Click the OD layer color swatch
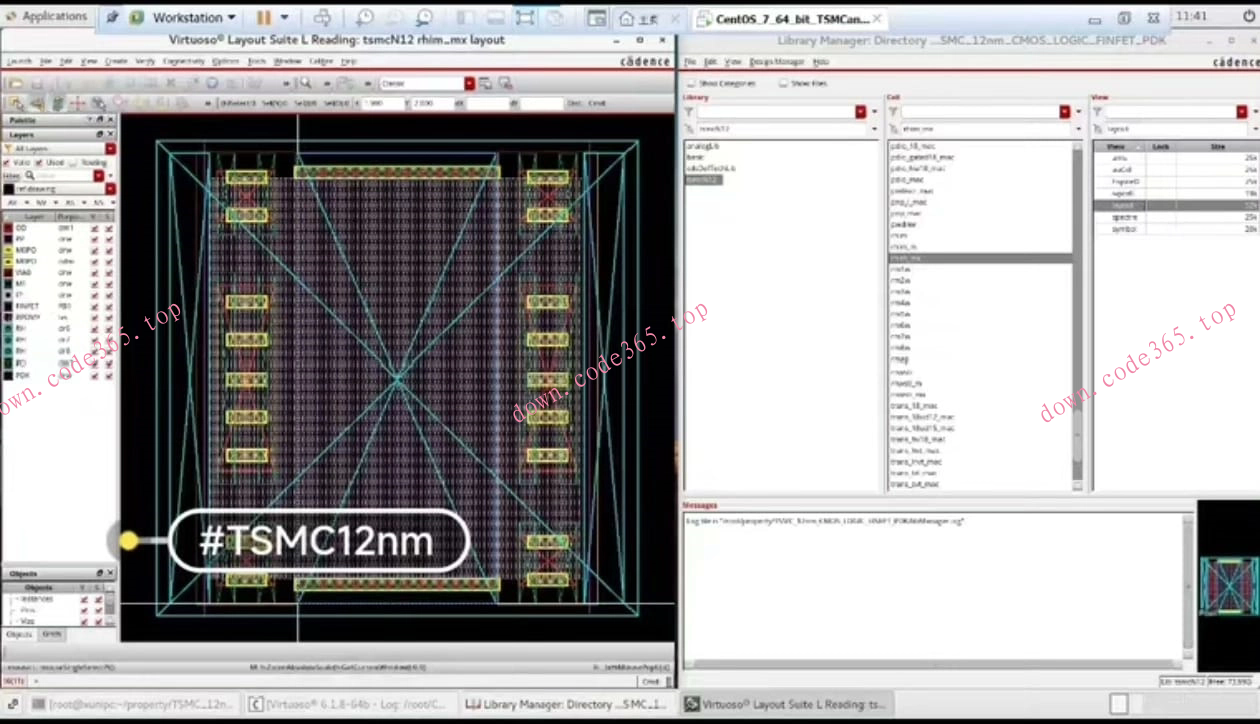This screenshot has width=1260, height=724. point(8,228)
